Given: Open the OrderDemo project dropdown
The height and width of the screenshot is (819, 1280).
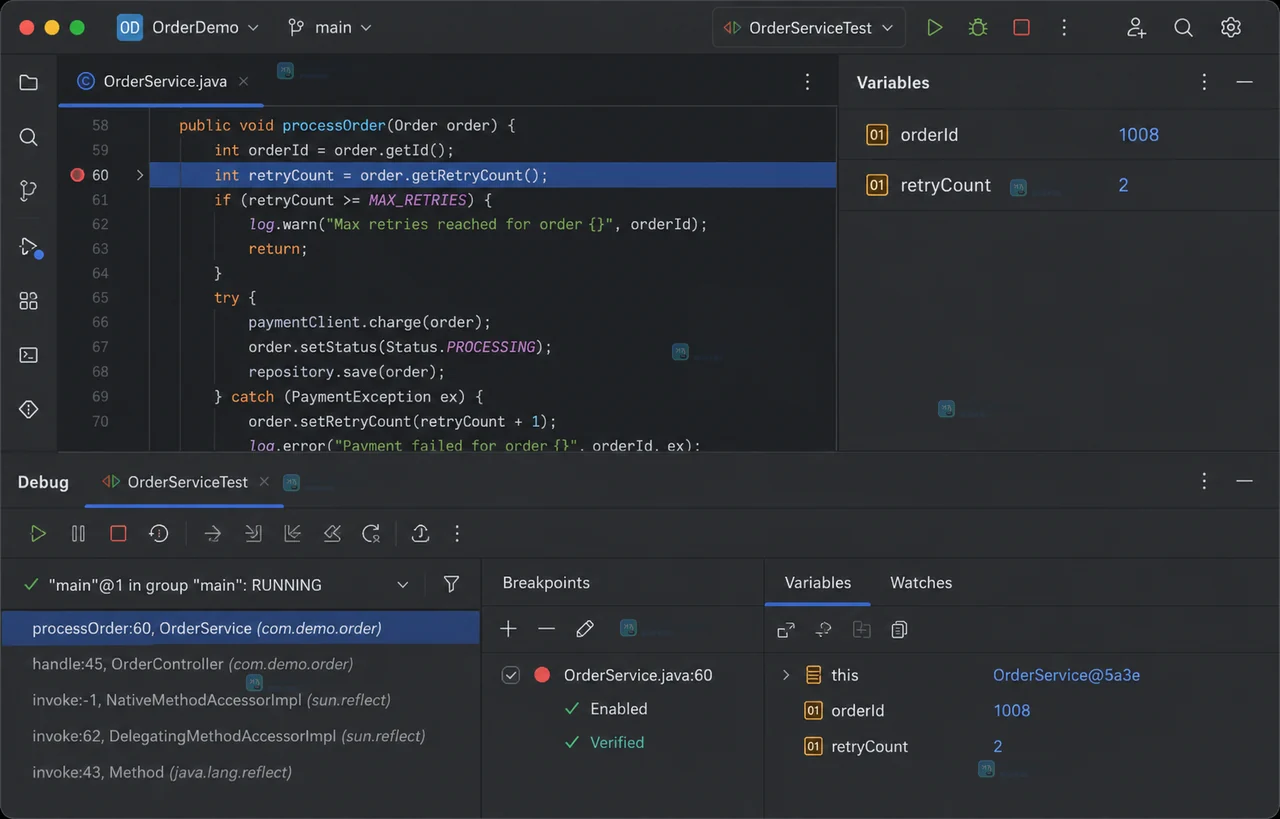Looking at the screenshot, I should 188,28.
